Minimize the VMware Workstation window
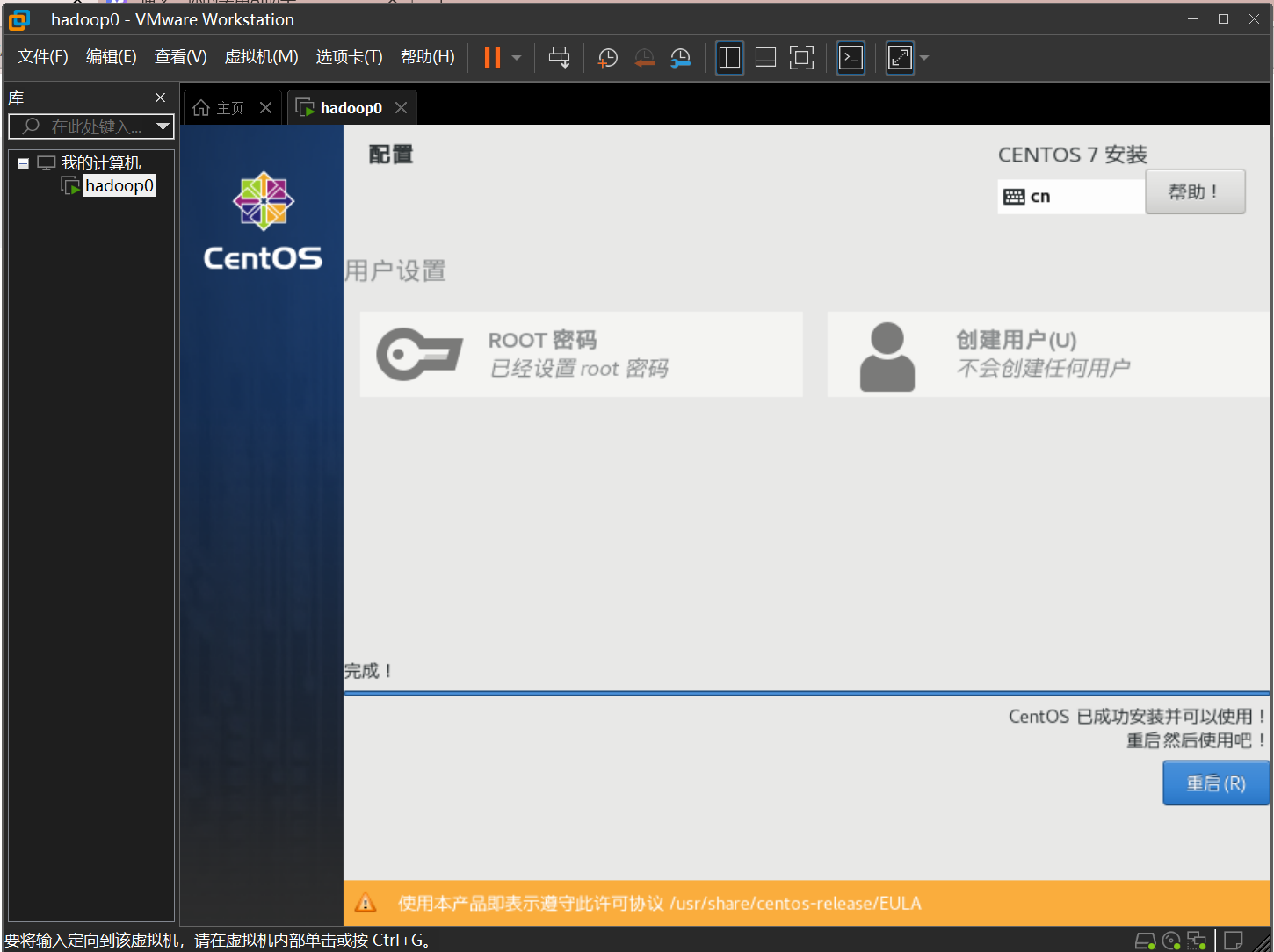 (x=1193, y=18)
